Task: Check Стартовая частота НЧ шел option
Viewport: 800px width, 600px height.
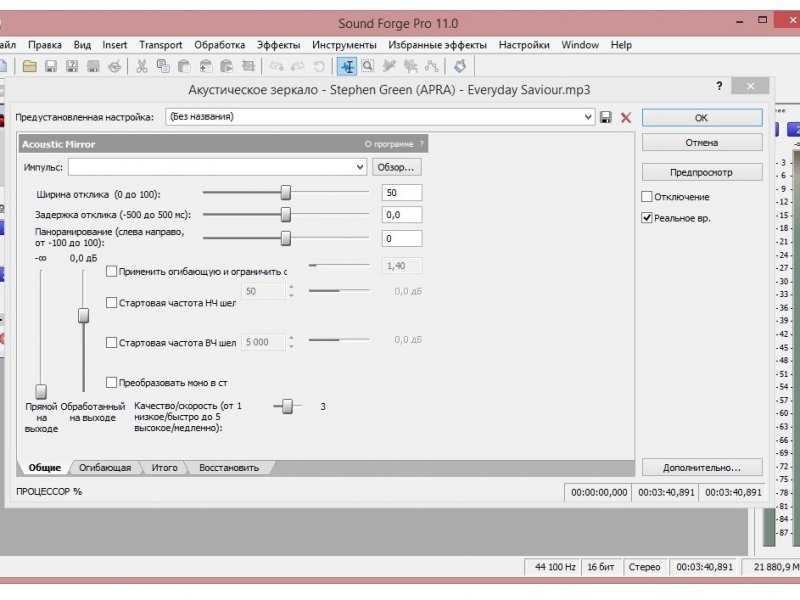Action: pyautogui.click(x=111, y=303)
